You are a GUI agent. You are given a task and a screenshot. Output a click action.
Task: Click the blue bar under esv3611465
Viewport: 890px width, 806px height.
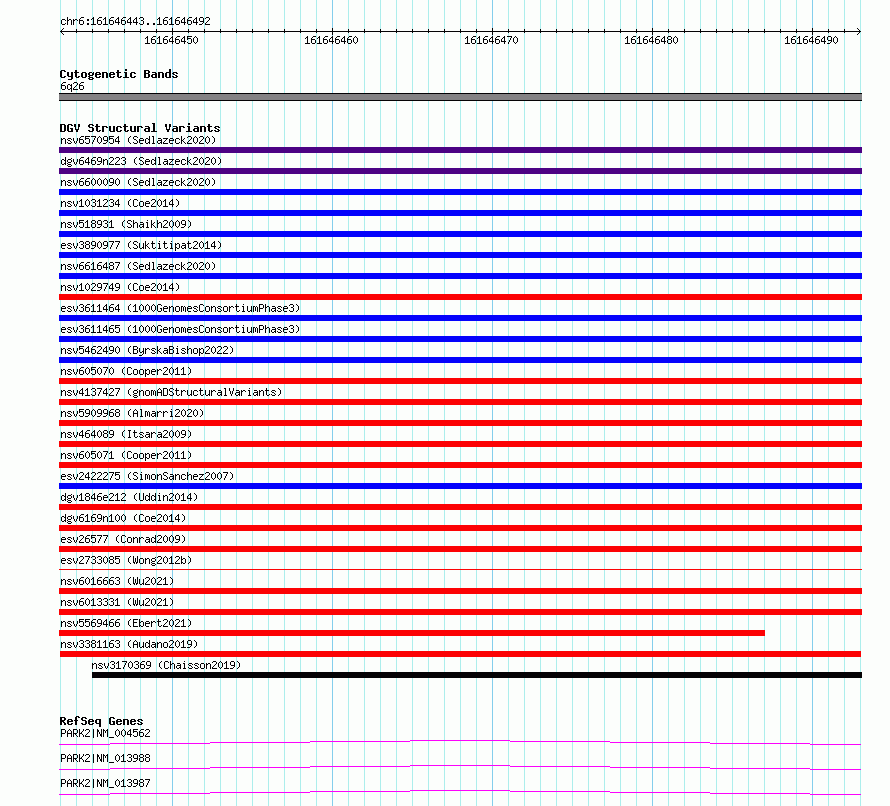[x=460, y=339]
